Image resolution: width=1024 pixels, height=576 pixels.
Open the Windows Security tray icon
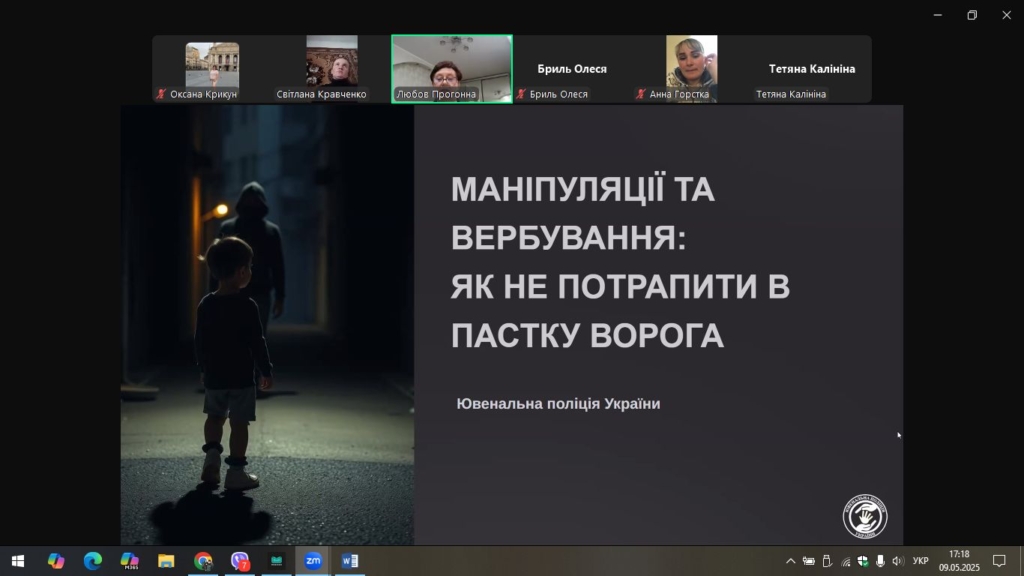point(863,561)
